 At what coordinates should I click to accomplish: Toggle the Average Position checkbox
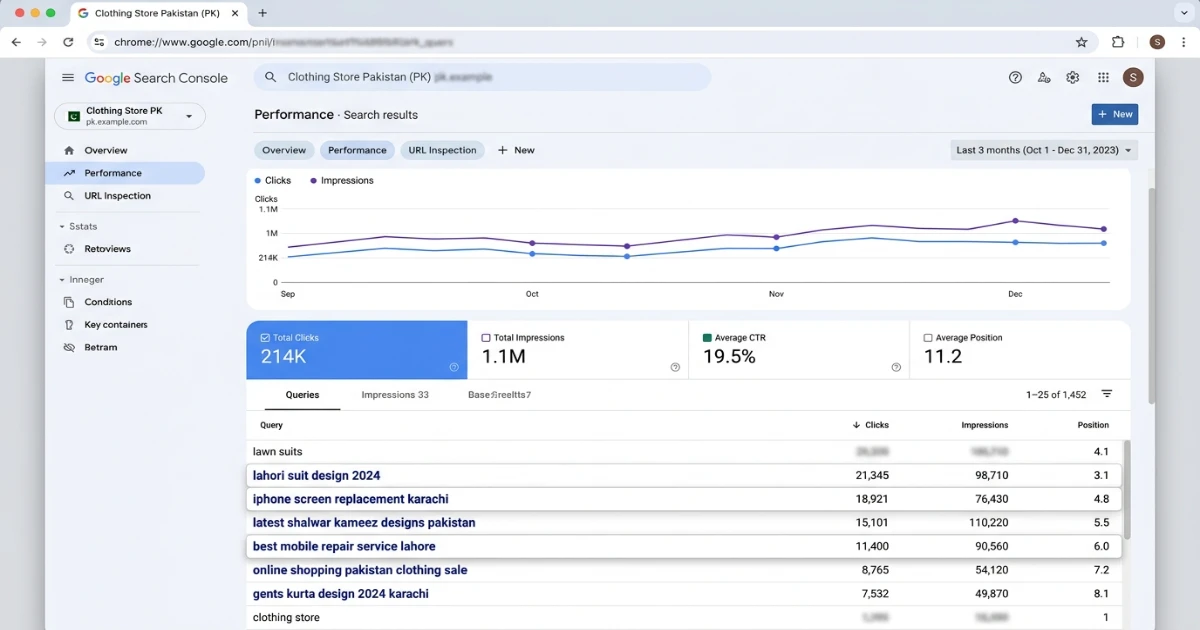(x=928, y=338)
